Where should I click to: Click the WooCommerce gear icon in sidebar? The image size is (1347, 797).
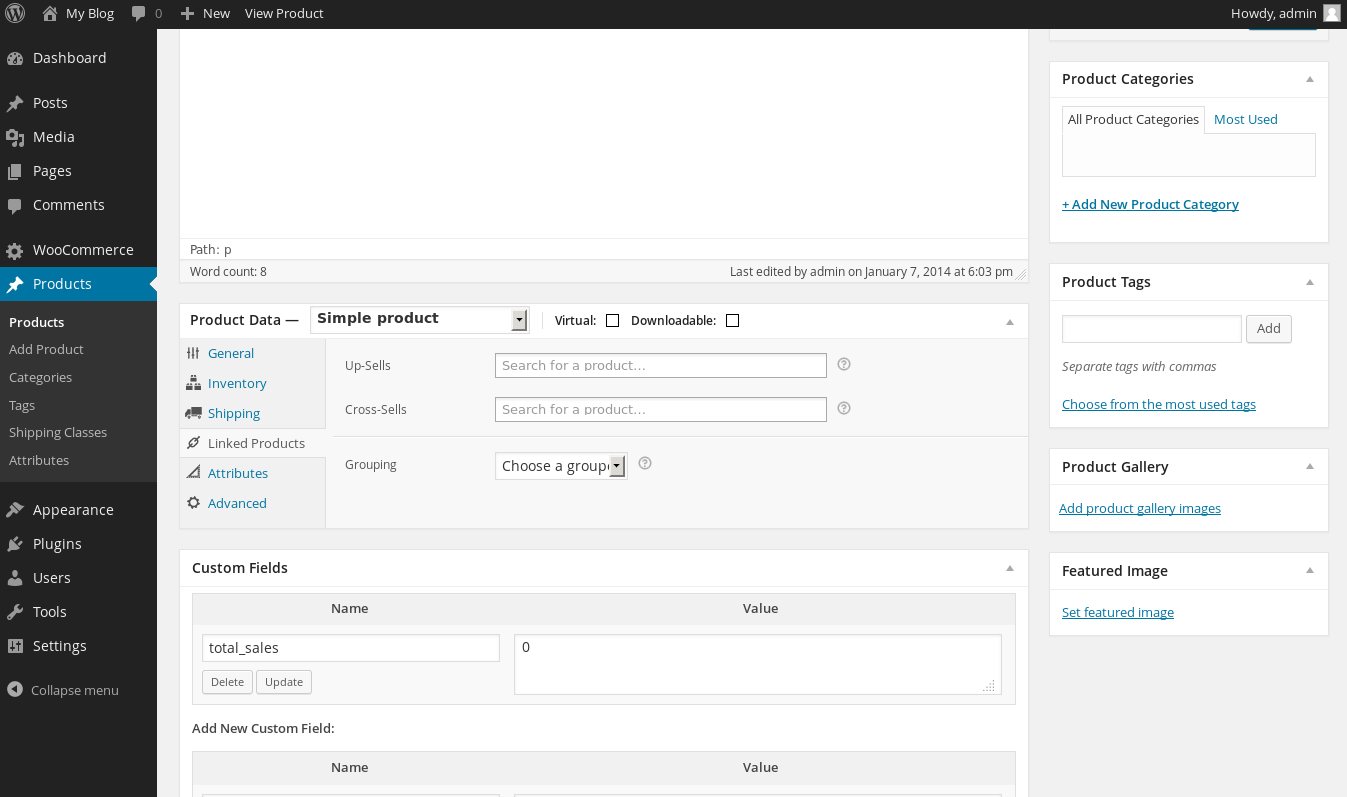click(14, 250)
